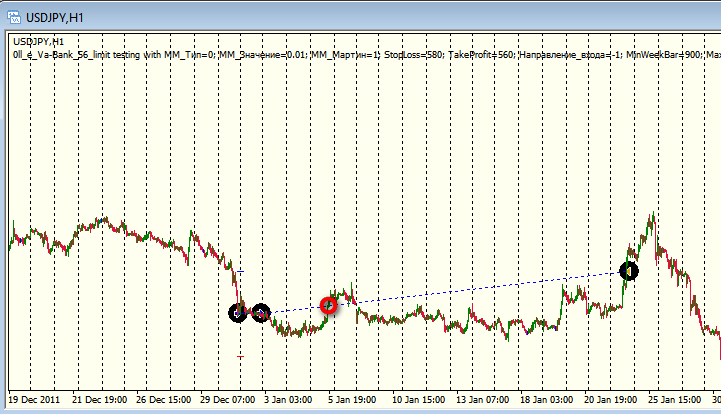The width and height of the screenshot is (721, 414).
Task: Click the 26 Dec 15:00 time label
Action: tap(163, 400)
